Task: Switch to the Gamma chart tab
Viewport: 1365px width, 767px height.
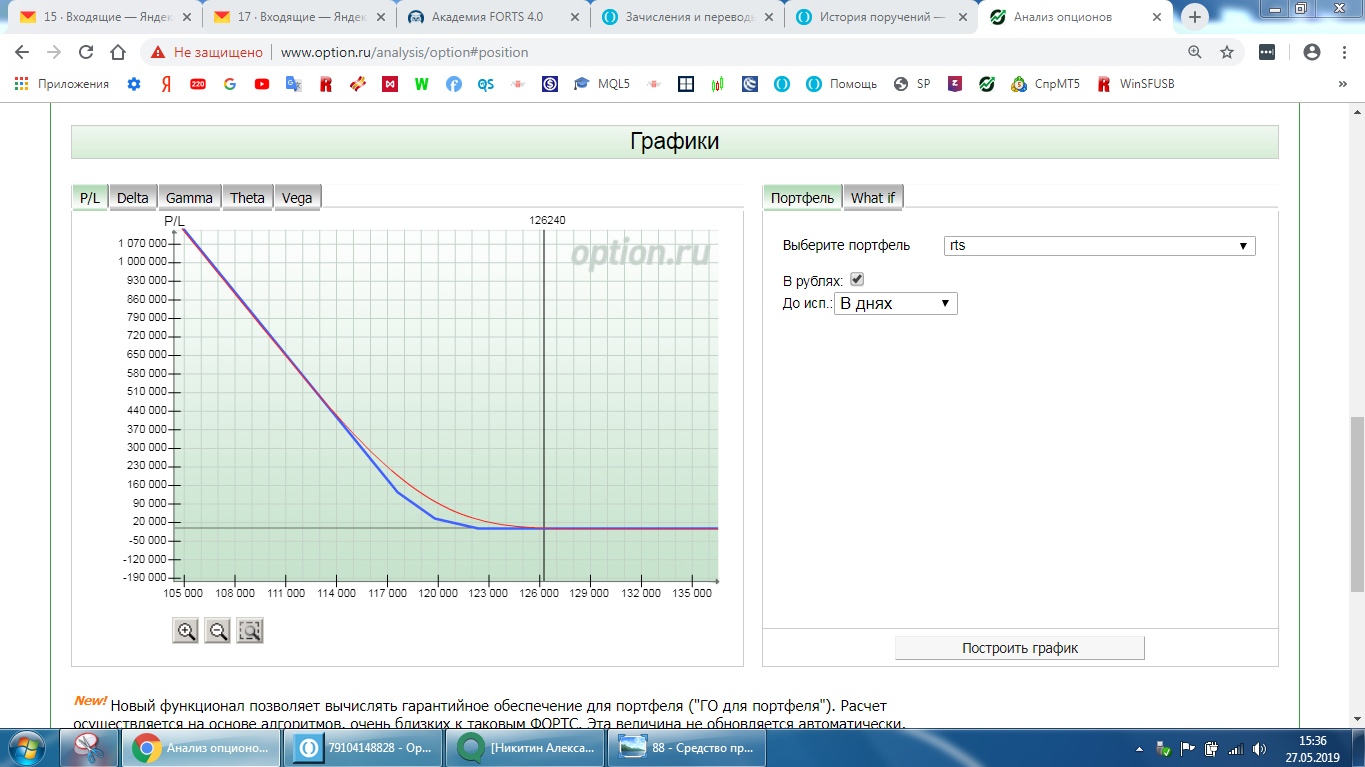Action: point(189,197)
